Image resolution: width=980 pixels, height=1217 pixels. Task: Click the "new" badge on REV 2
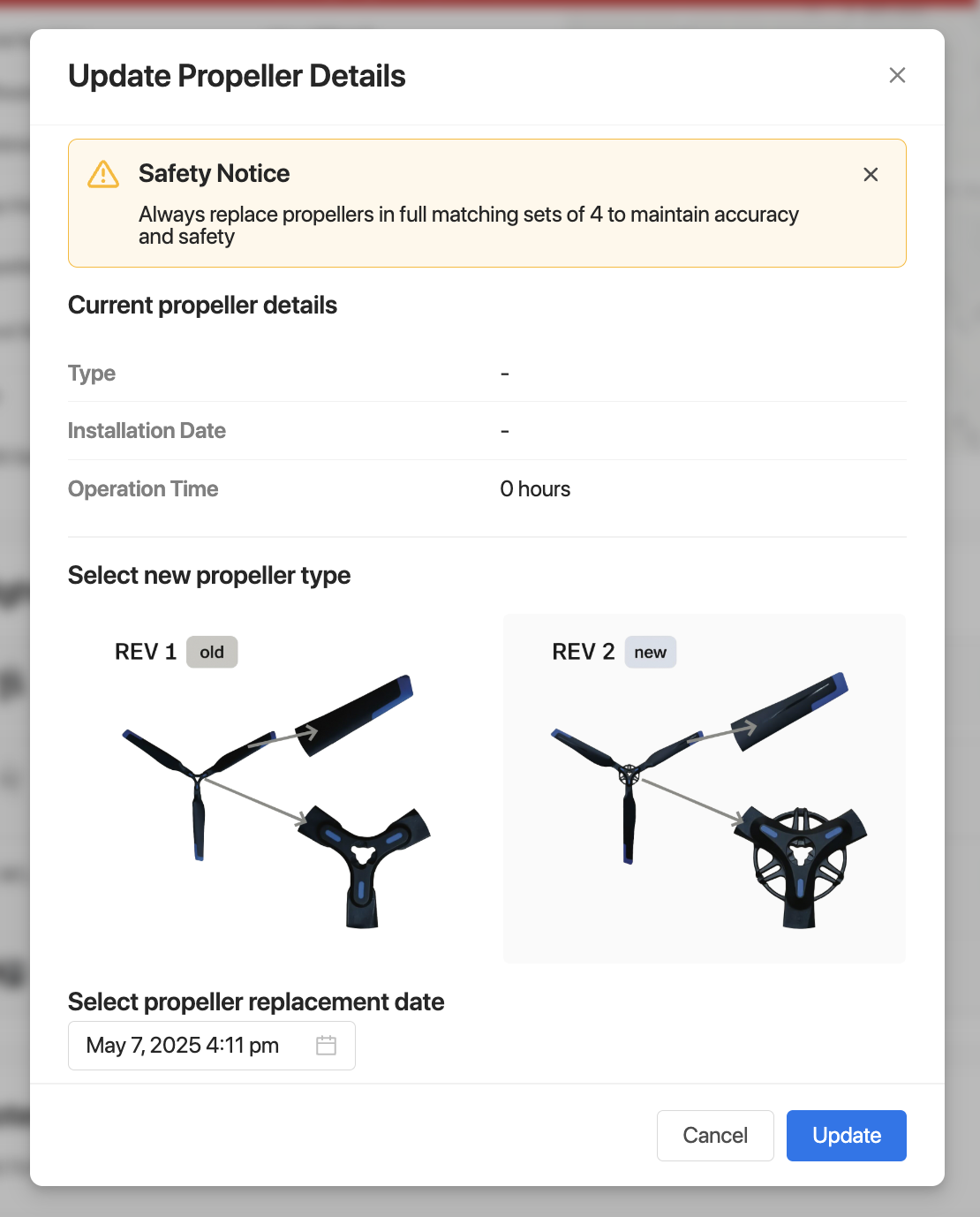click(650, 653)
